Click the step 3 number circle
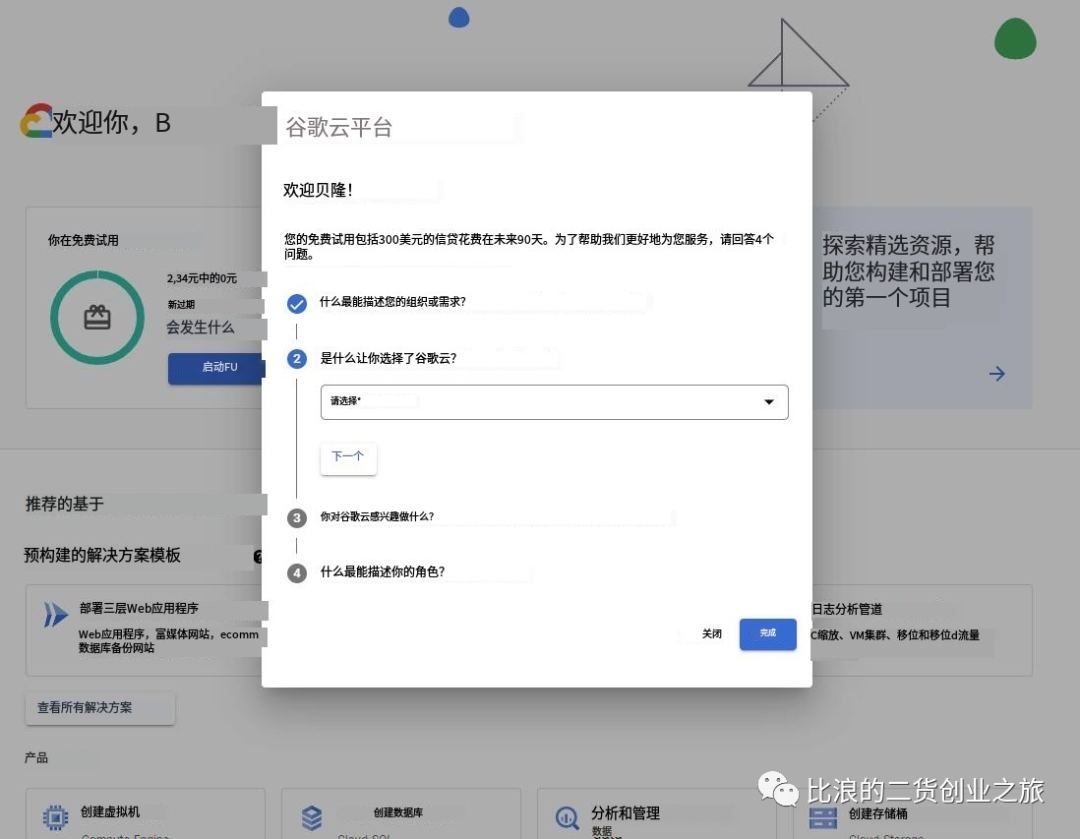Screen dimensions: 1080x839 tap(297, 517)
